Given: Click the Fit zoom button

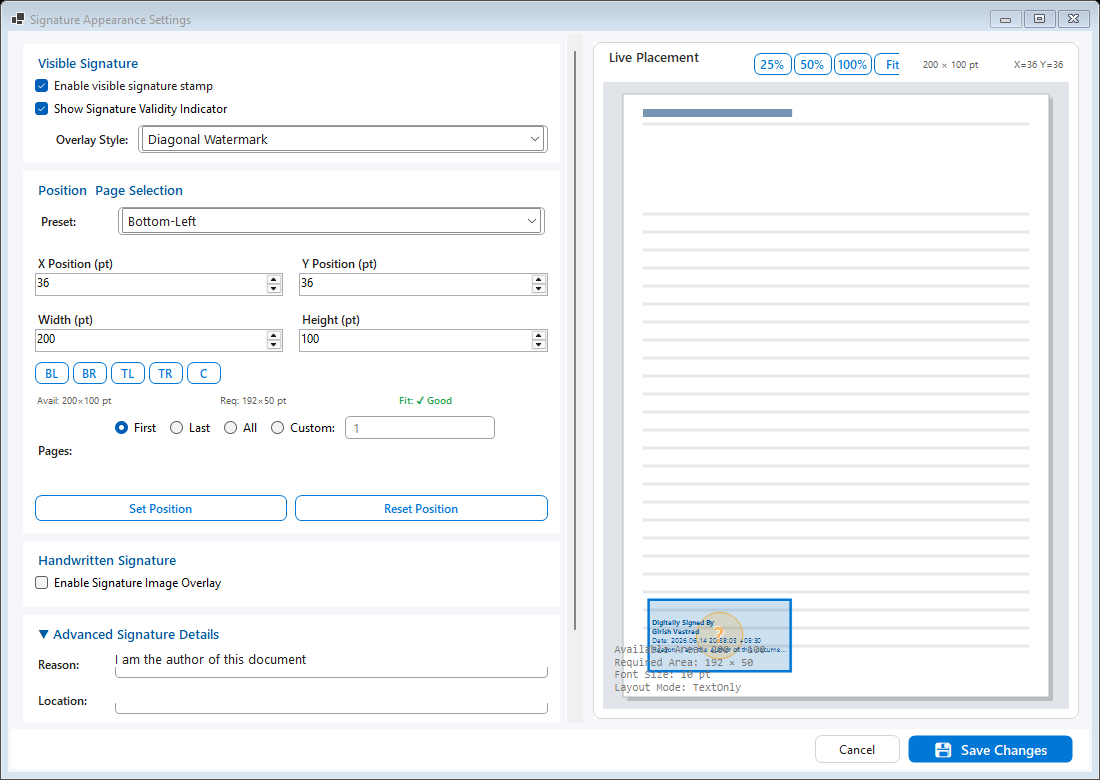Looking at the screenshot, I should 888,65.
